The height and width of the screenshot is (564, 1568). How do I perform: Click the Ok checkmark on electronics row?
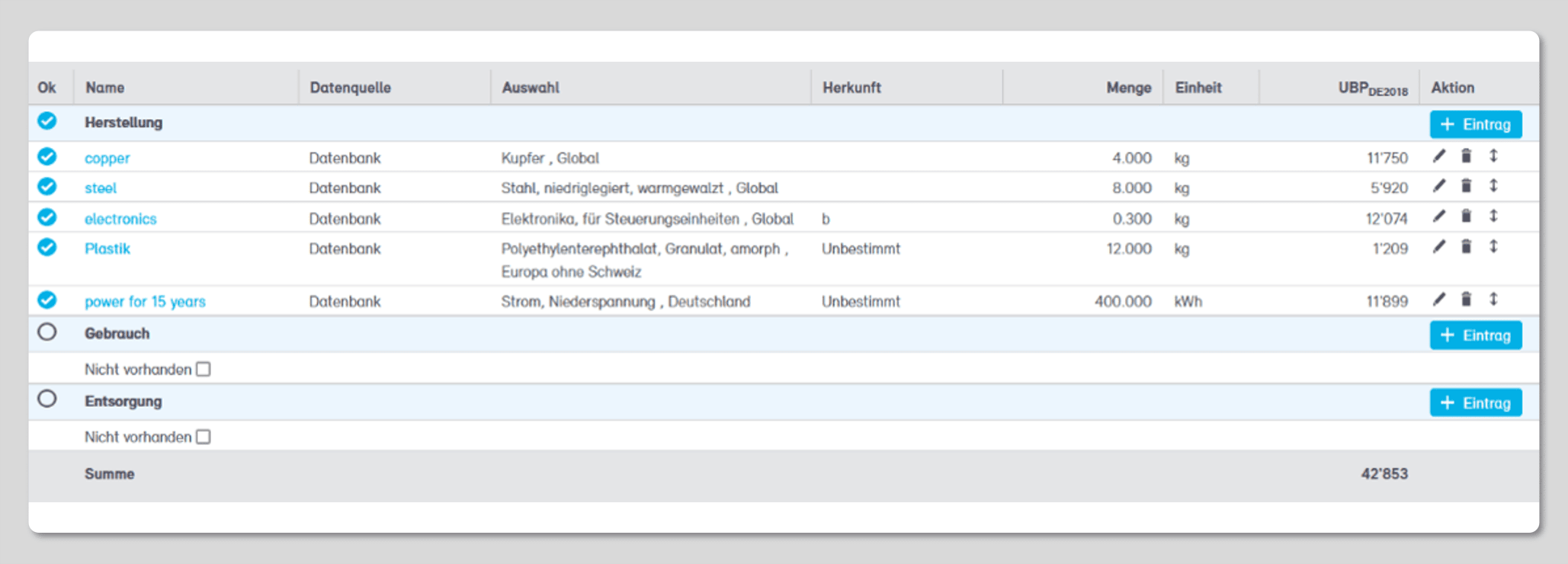[x=47, y=217]
